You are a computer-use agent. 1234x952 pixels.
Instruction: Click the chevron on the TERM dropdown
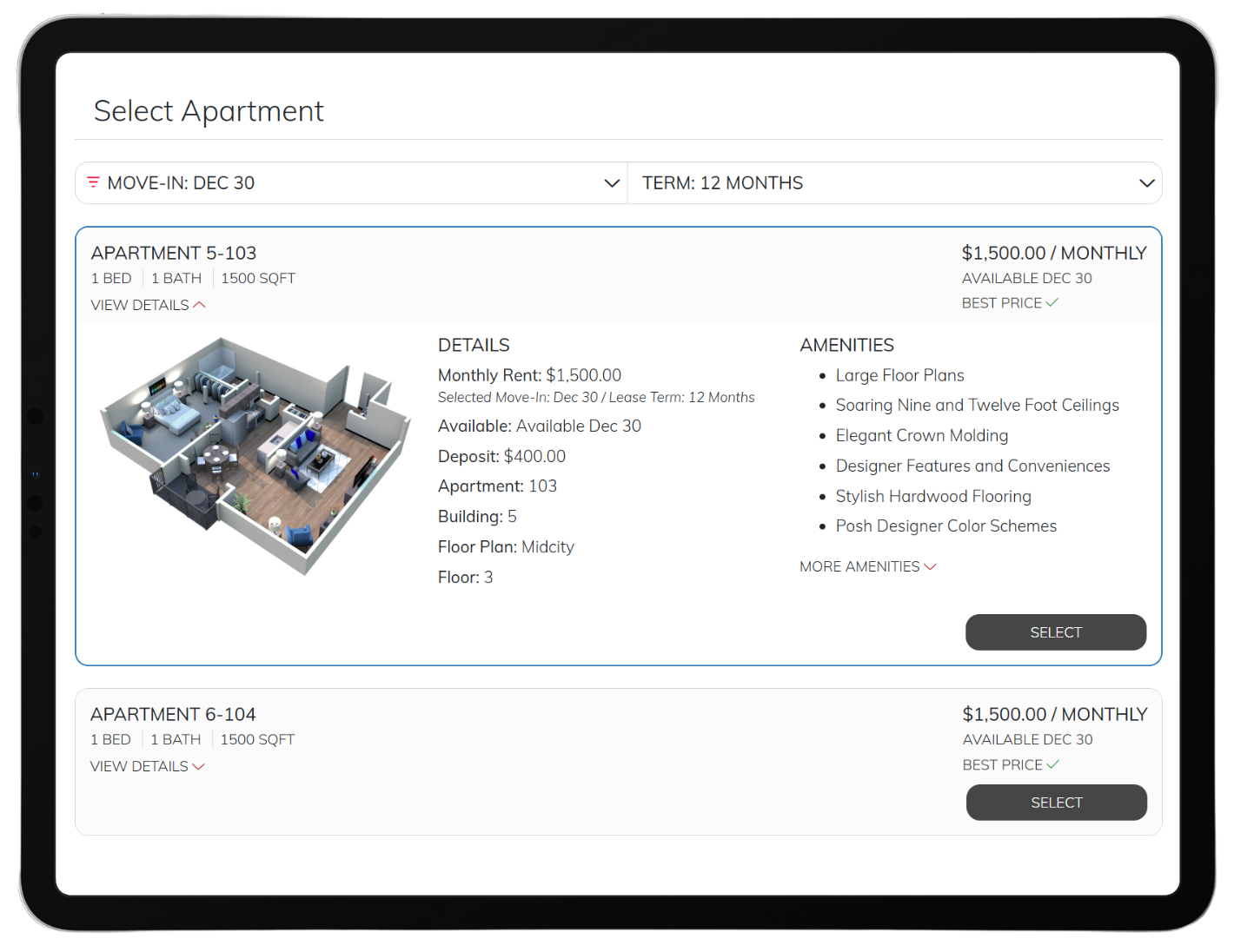(1145, 182)
